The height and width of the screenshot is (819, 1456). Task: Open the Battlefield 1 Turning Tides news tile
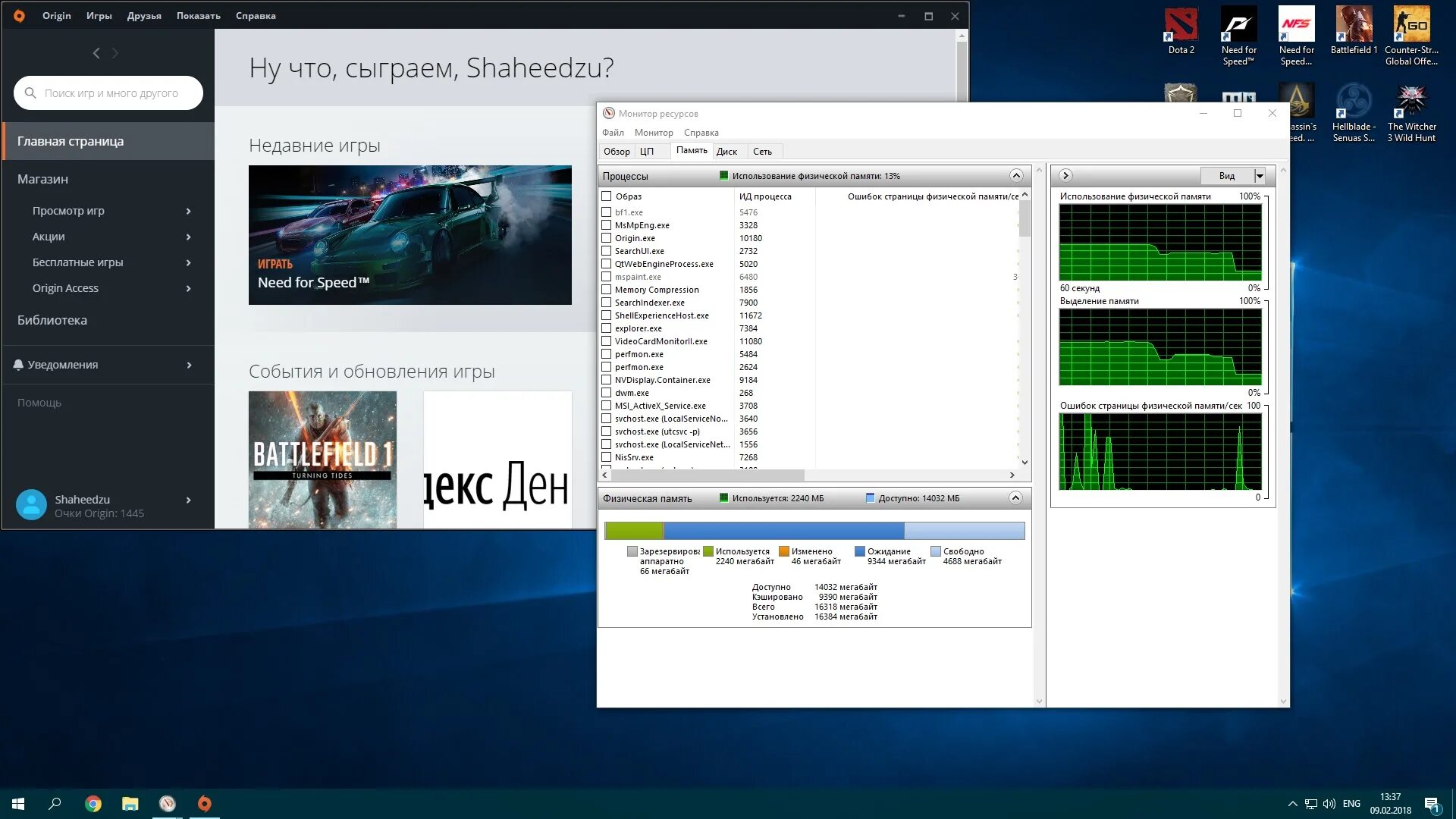(322, 460)
